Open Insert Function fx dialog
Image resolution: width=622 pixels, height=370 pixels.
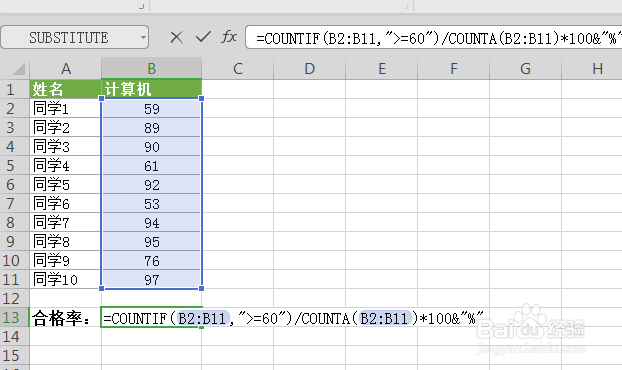pyautogui.click(x=229, y=37)
